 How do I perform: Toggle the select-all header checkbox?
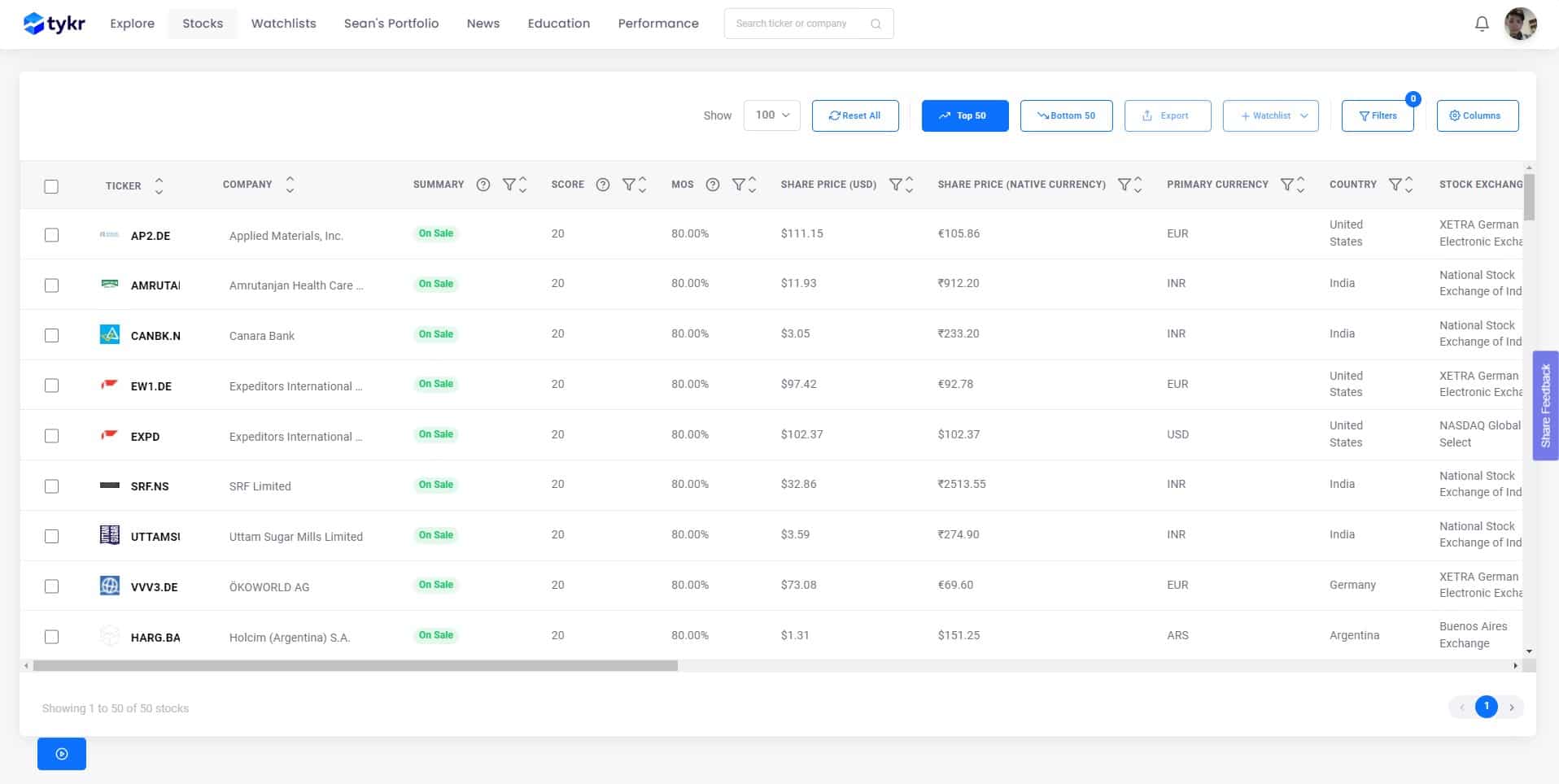(x=51, y=186)
